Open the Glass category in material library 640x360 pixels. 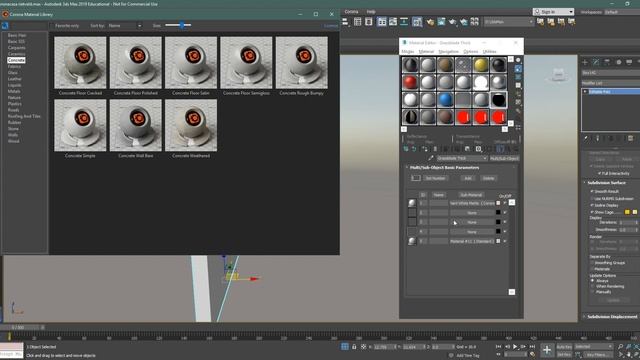pyautogui.click(x=13, y=73)
